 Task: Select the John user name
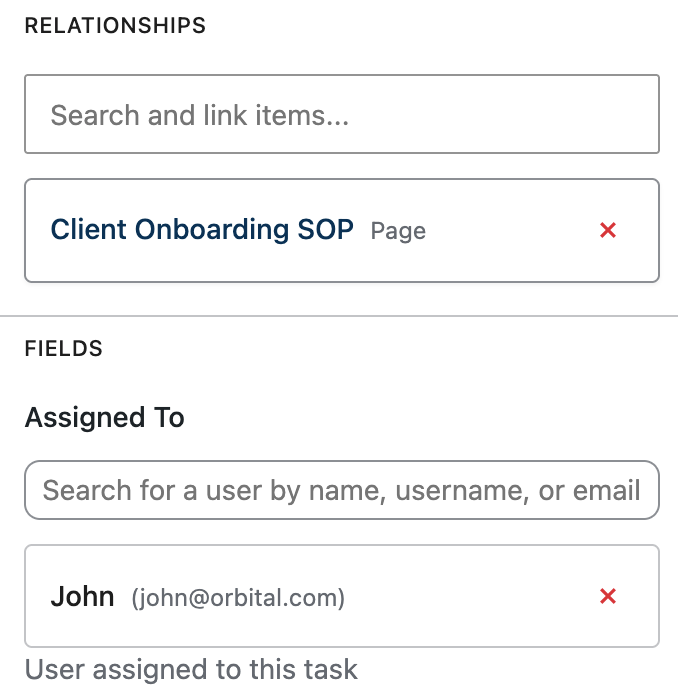point(83,596)
